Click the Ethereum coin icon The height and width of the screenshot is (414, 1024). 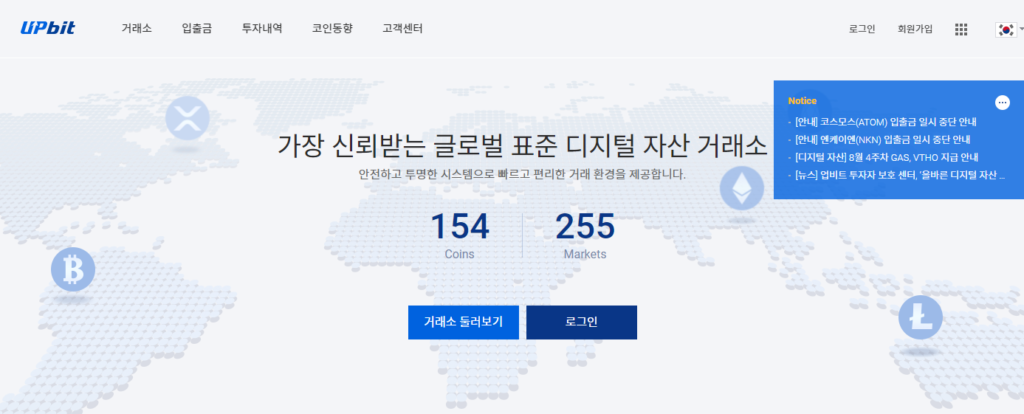pyautogui.click(x=742, y=188)
